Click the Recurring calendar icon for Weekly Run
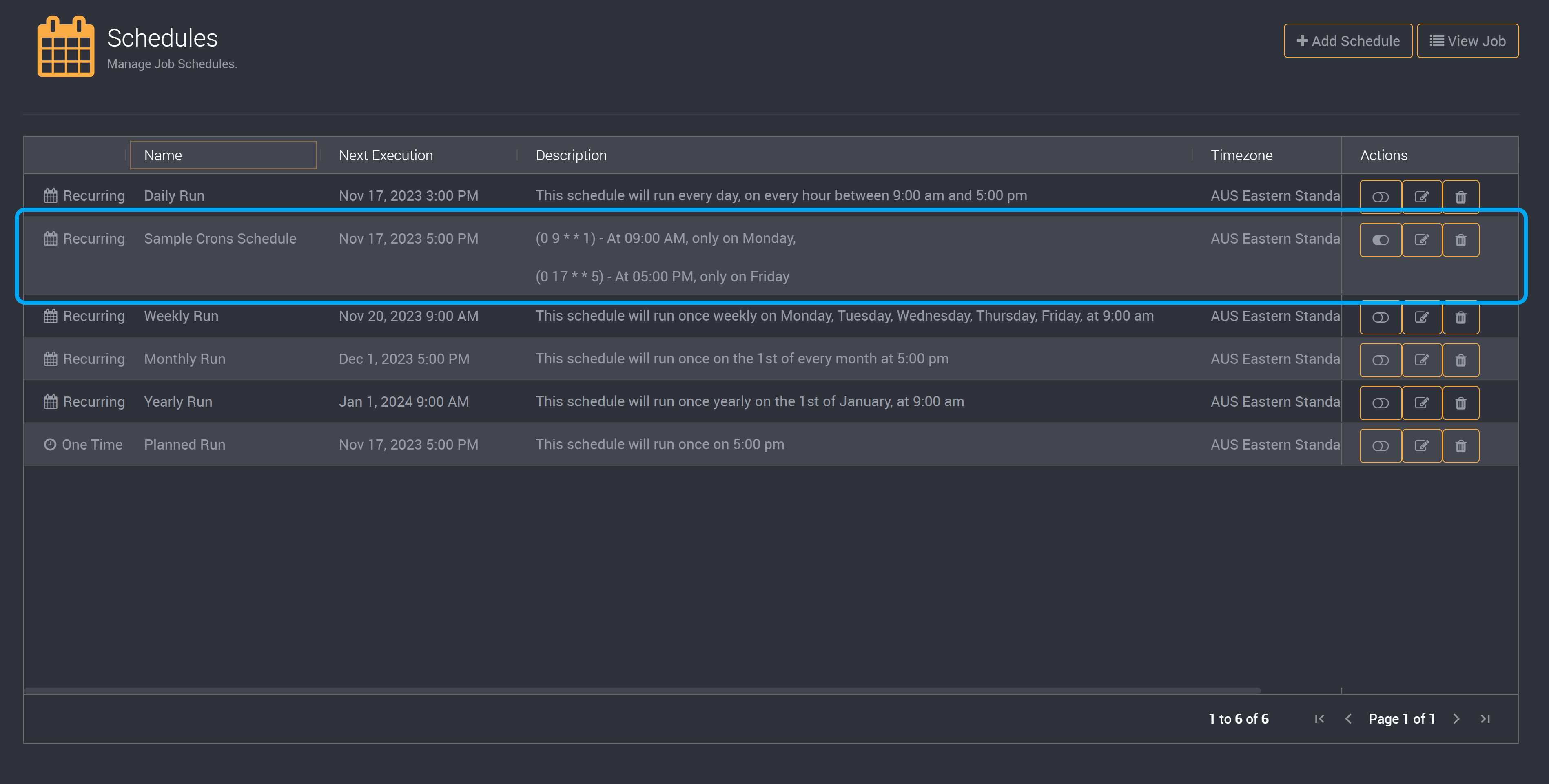Viewport: 1549px width, 784px height. click(x=51, y=316)
